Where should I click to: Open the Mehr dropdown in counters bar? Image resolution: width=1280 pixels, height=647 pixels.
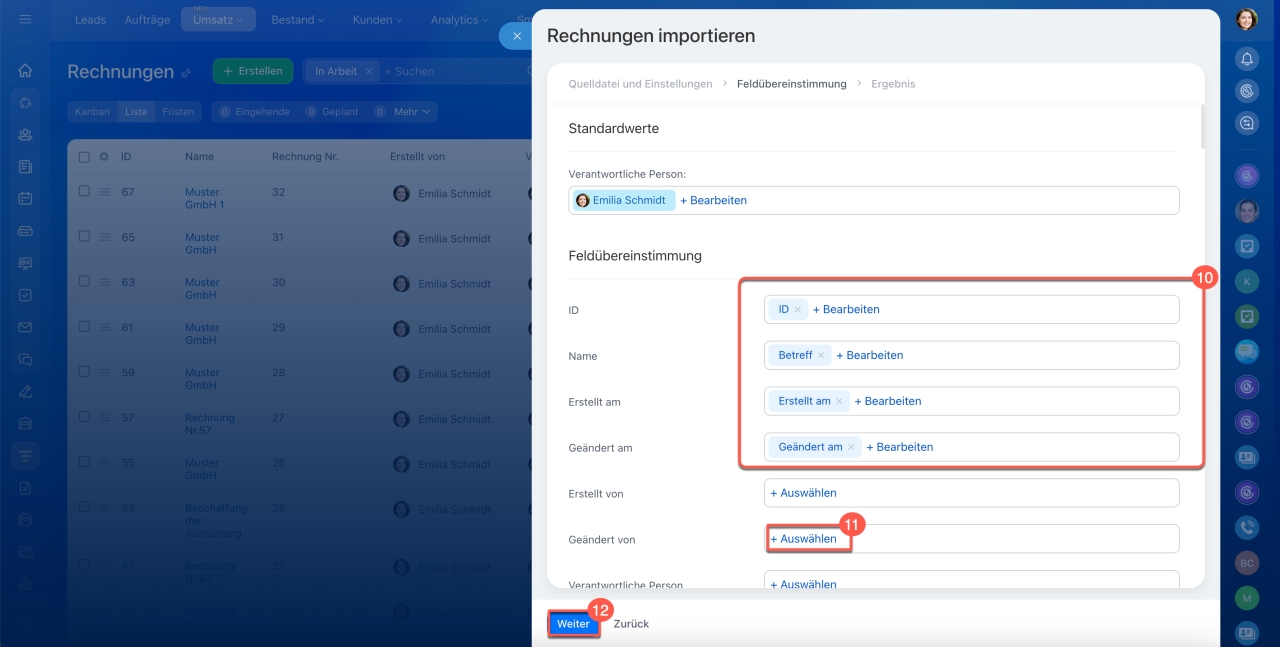click(x=411, y=112)
